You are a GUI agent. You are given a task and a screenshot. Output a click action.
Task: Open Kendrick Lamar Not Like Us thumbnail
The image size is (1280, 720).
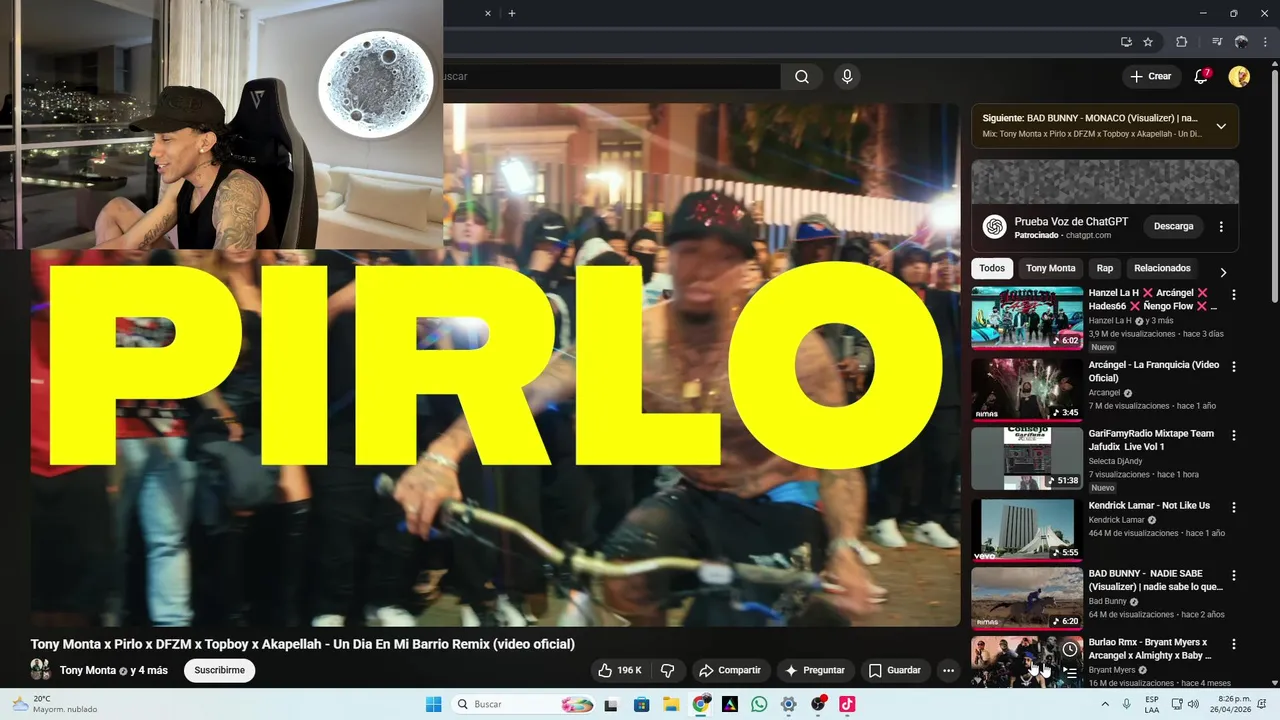pos(1027,529)
